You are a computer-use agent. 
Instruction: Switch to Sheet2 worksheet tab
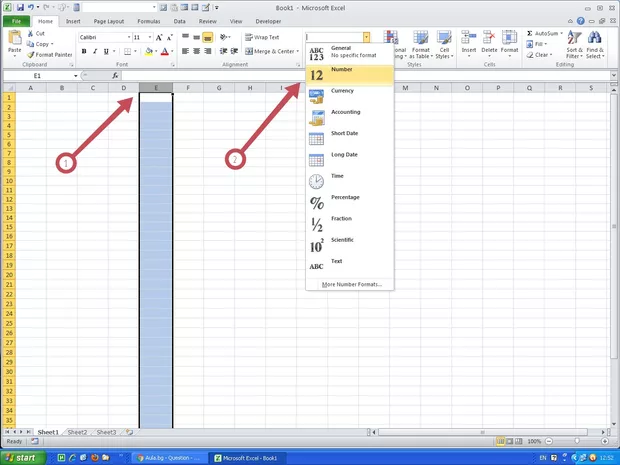(77, 432)
